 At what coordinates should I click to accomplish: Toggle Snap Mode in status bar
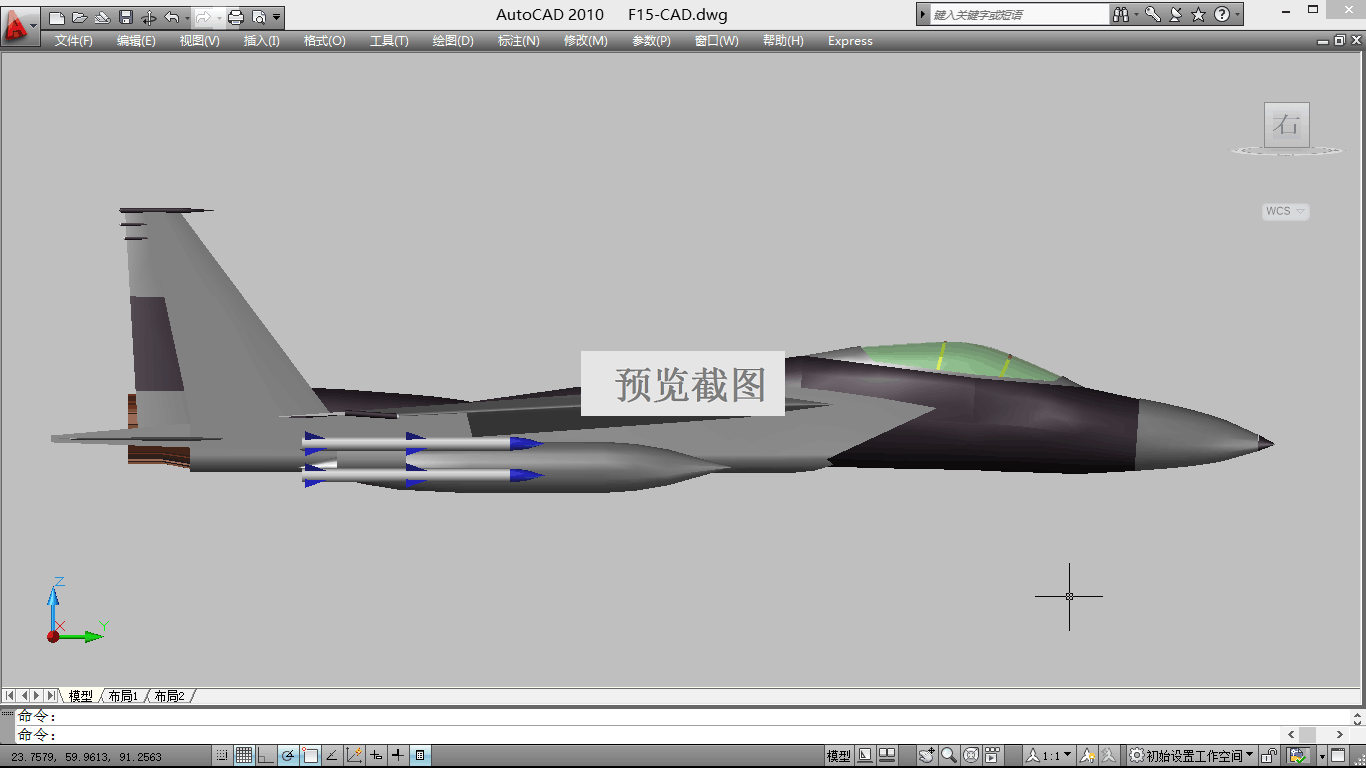pyautogui.click(x=222, y=756)
